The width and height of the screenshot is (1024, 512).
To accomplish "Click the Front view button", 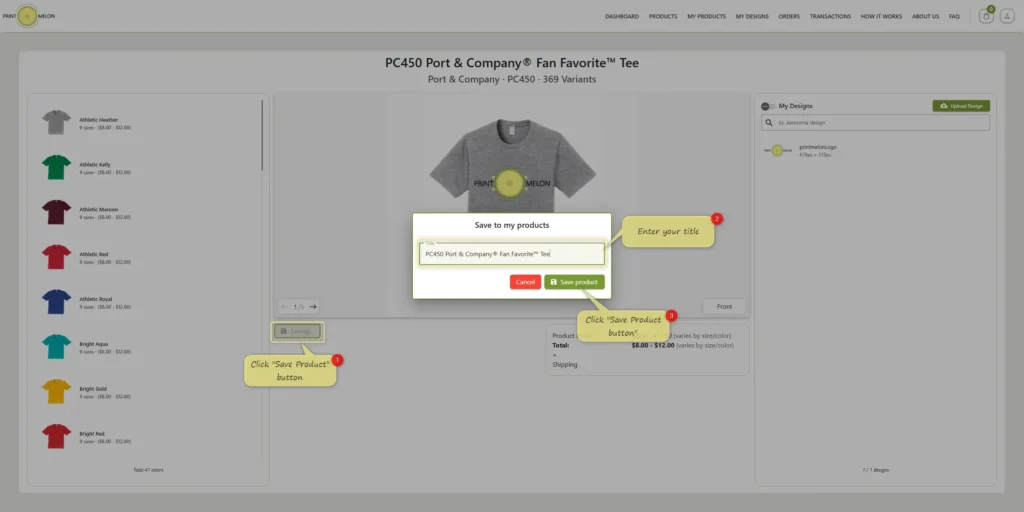I will pyautogui.click(x=724, y=306).
